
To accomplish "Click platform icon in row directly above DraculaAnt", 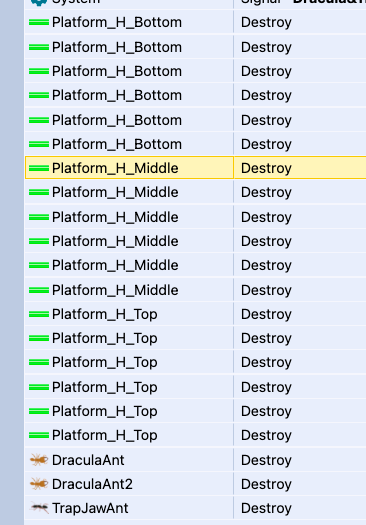I will tap(39, 435).
